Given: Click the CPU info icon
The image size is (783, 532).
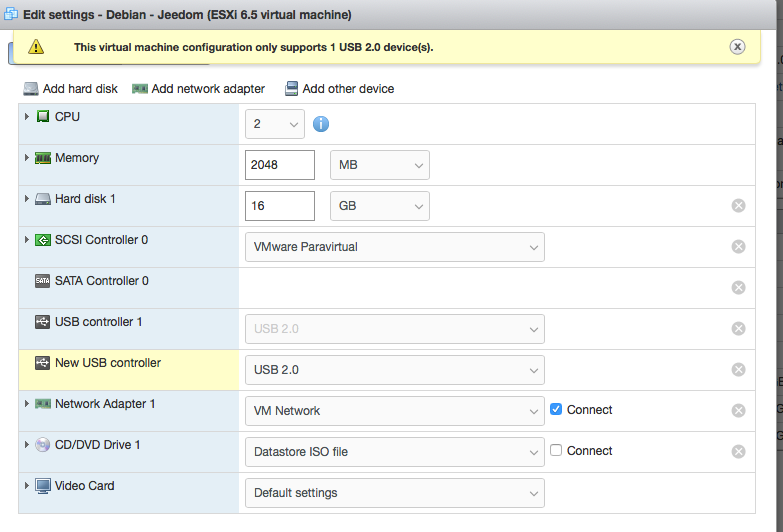Looking at the screenshot, I should 321,124.
